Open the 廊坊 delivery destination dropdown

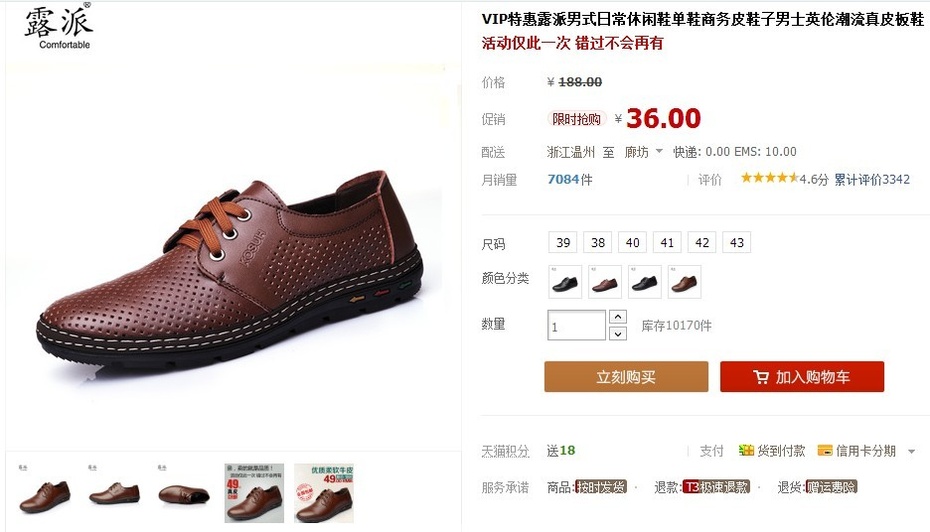(x=644, y=152)
